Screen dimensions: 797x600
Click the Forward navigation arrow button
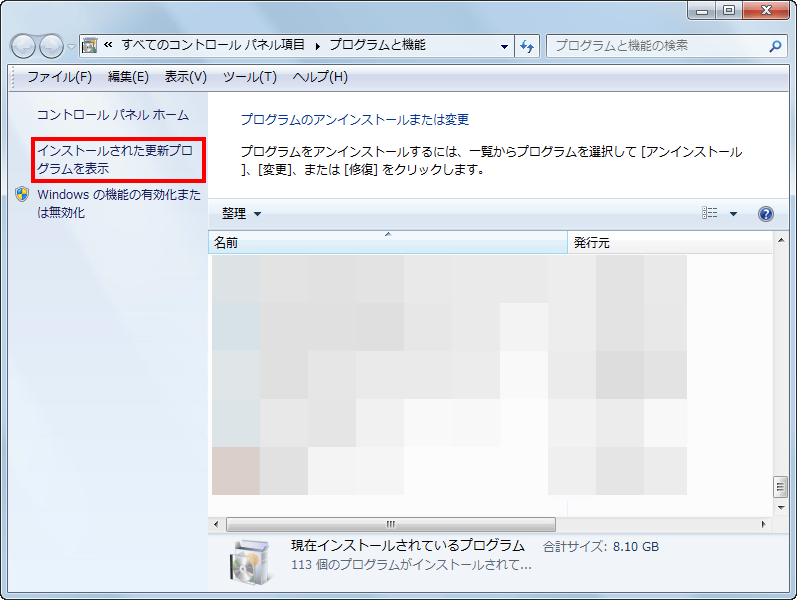[51, 46]
